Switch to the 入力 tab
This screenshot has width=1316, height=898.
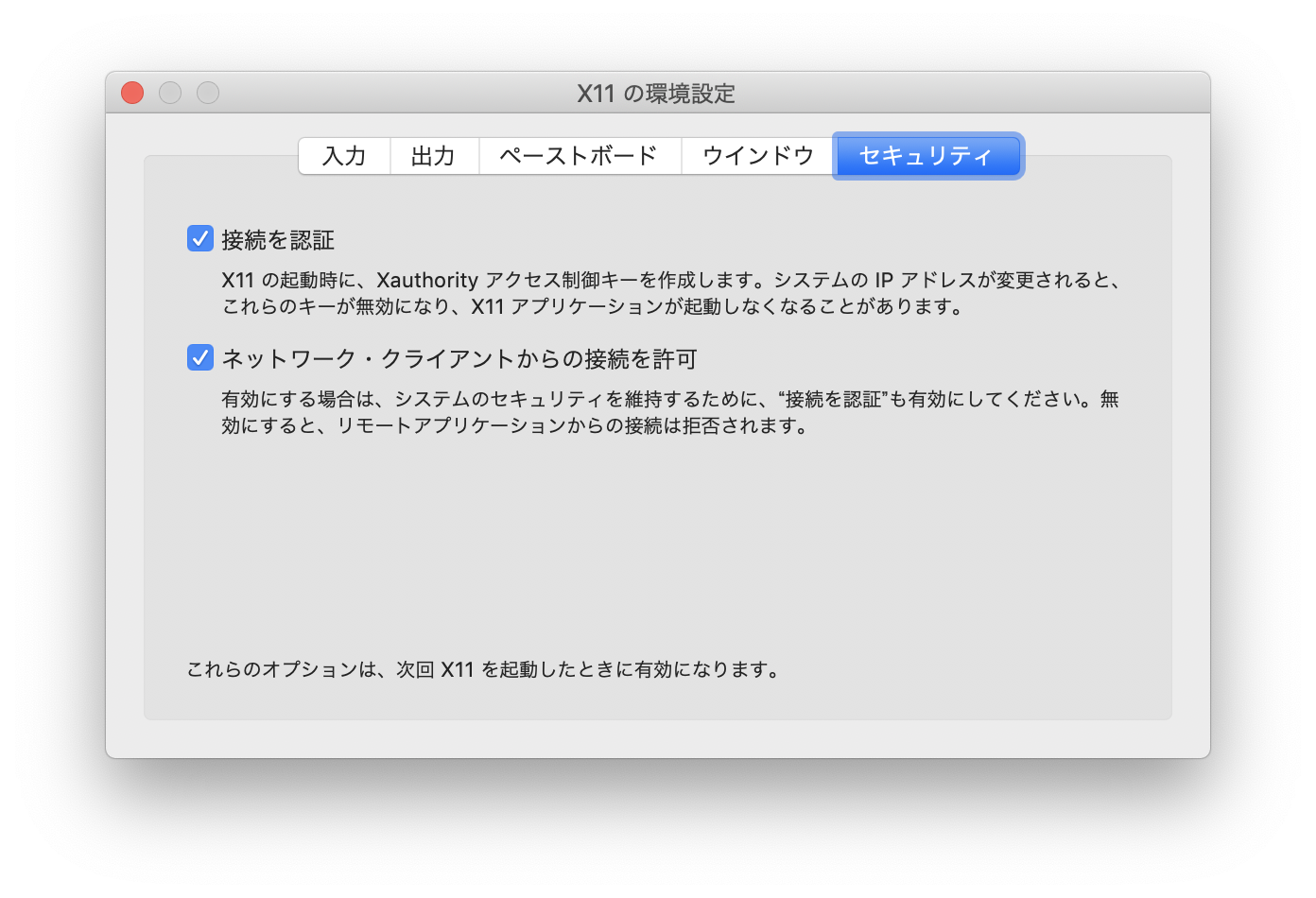[x=344, y=156]
